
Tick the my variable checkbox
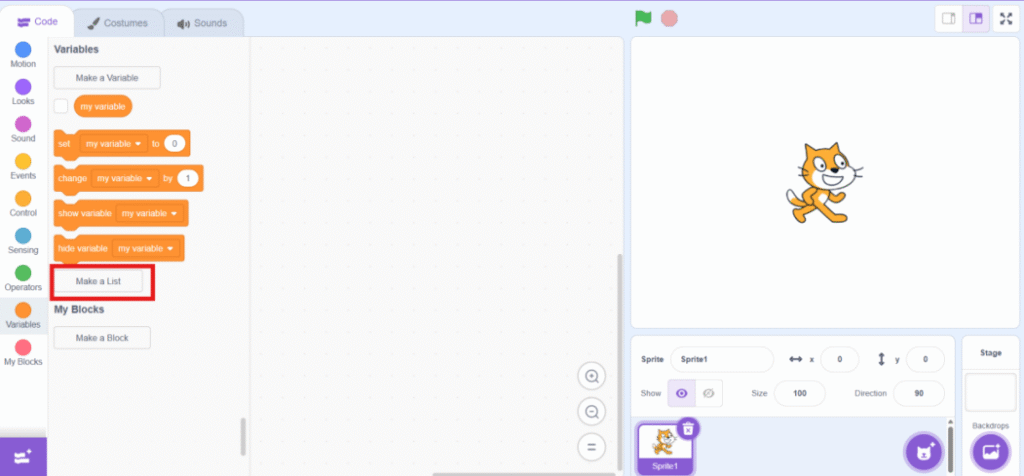coord(61,106)
